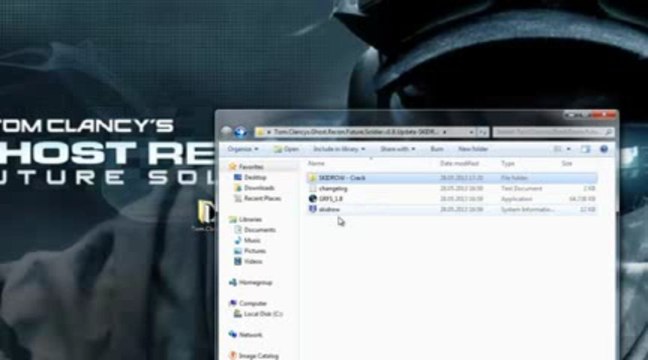Click the Libraries icon in navigation pane
The width and height of the screenshot is (648, 360).
coord(233,219)
